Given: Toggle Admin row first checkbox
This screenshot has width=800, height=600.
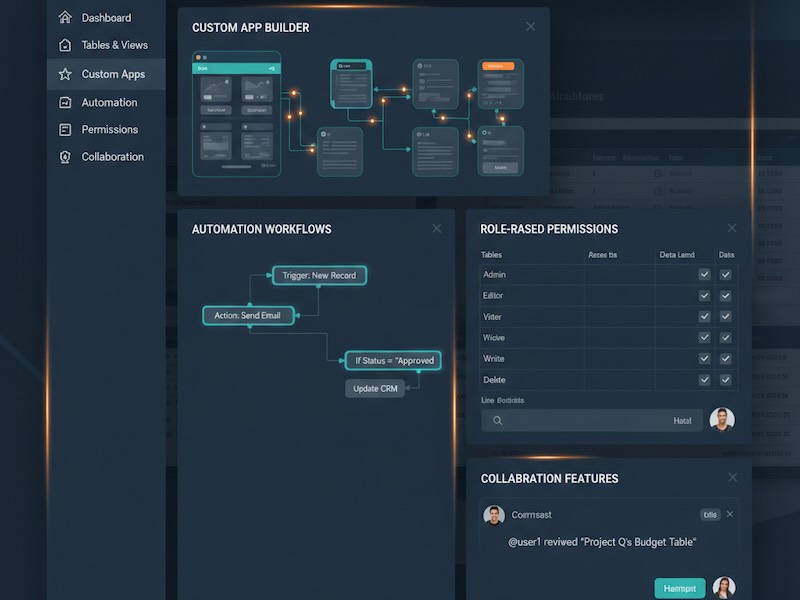Looking at the screenshot, I should [705, 274].
